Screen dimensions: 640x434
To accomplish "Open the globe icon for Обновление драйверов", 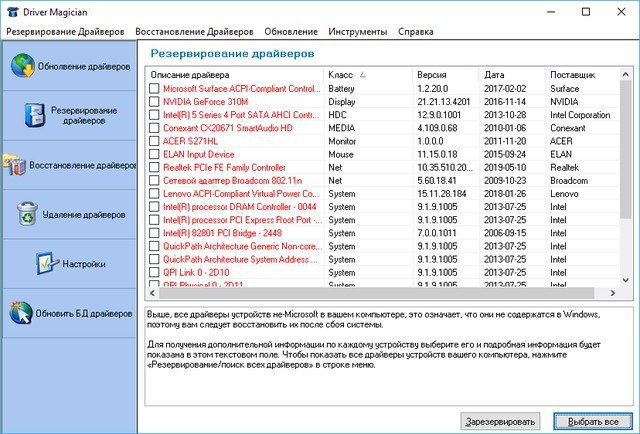I will 23,66.
